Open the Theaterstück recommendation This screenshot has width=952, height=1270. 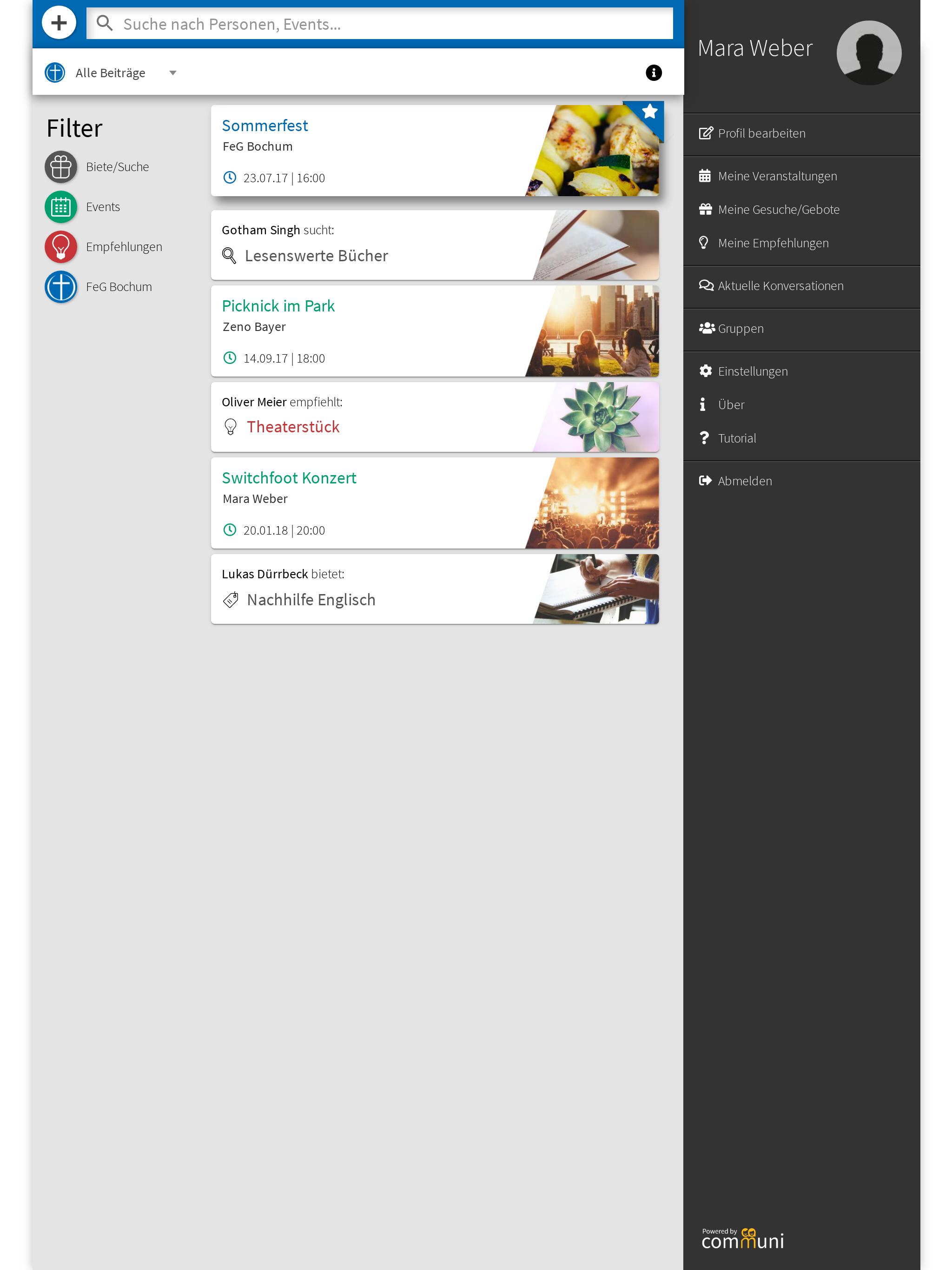(x=293, y=427)
